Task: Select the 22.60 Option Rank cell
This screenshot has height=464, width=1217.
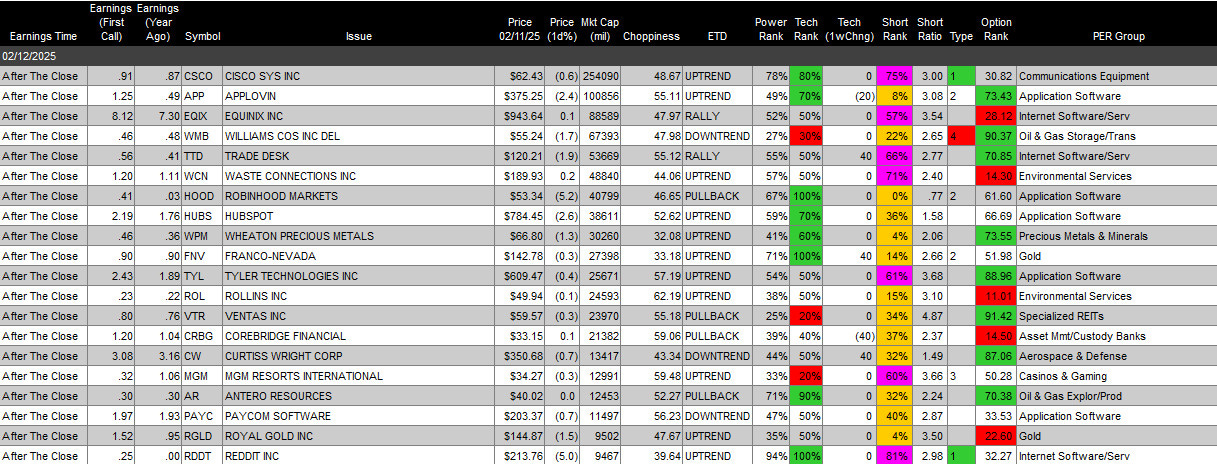Action: pos(996,436)
